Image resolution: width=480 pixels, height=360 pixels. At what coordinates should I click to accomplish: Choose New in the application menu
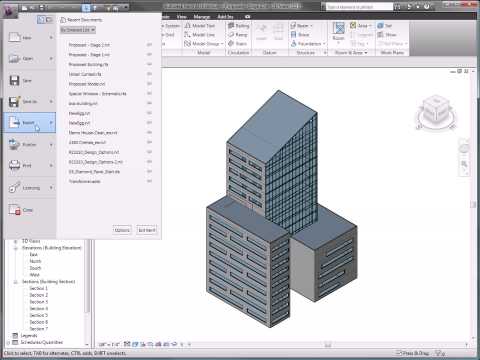30,38
